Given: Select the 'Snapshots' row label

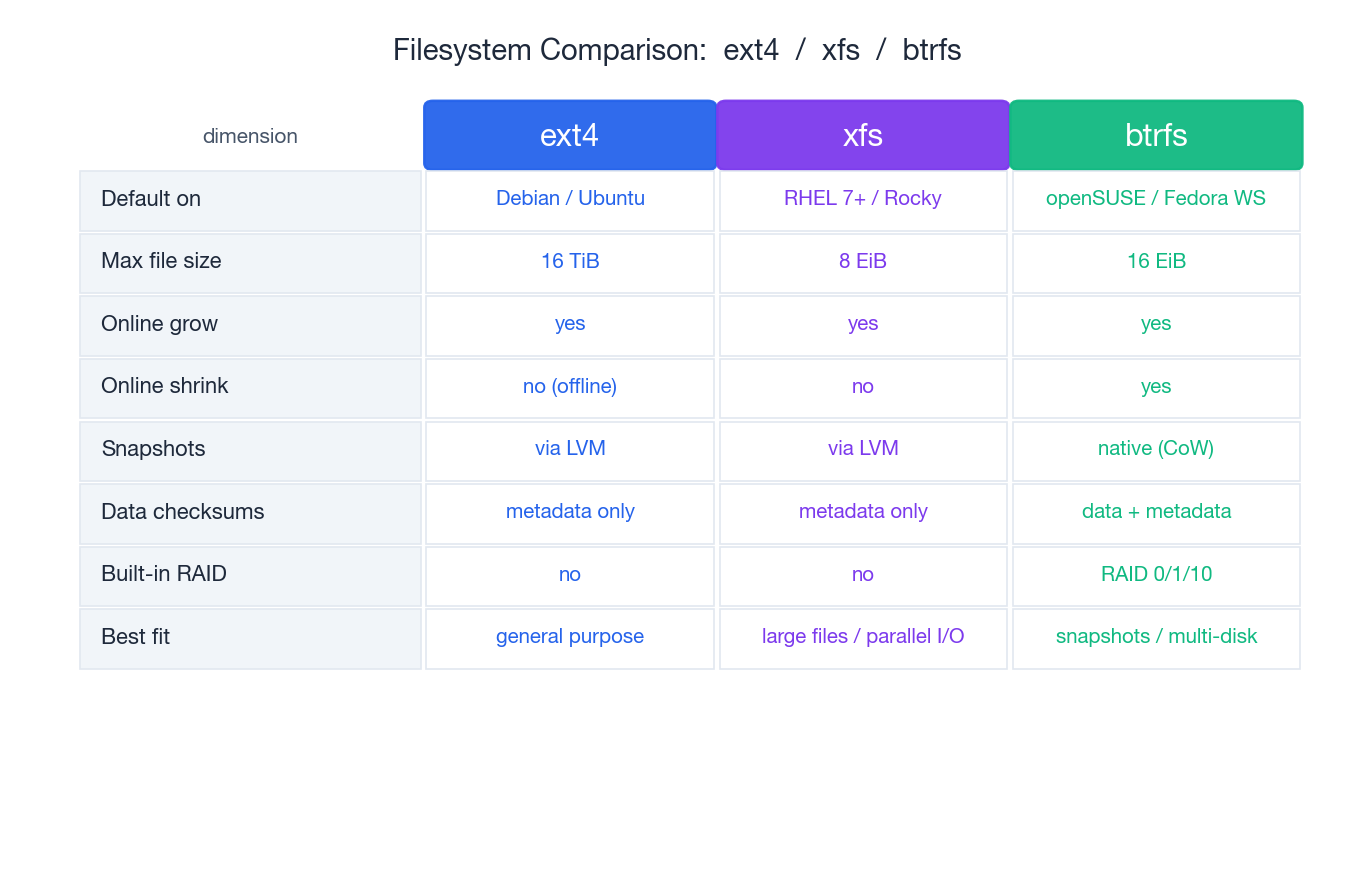Looking at the screenshot, I should [153, 449].
